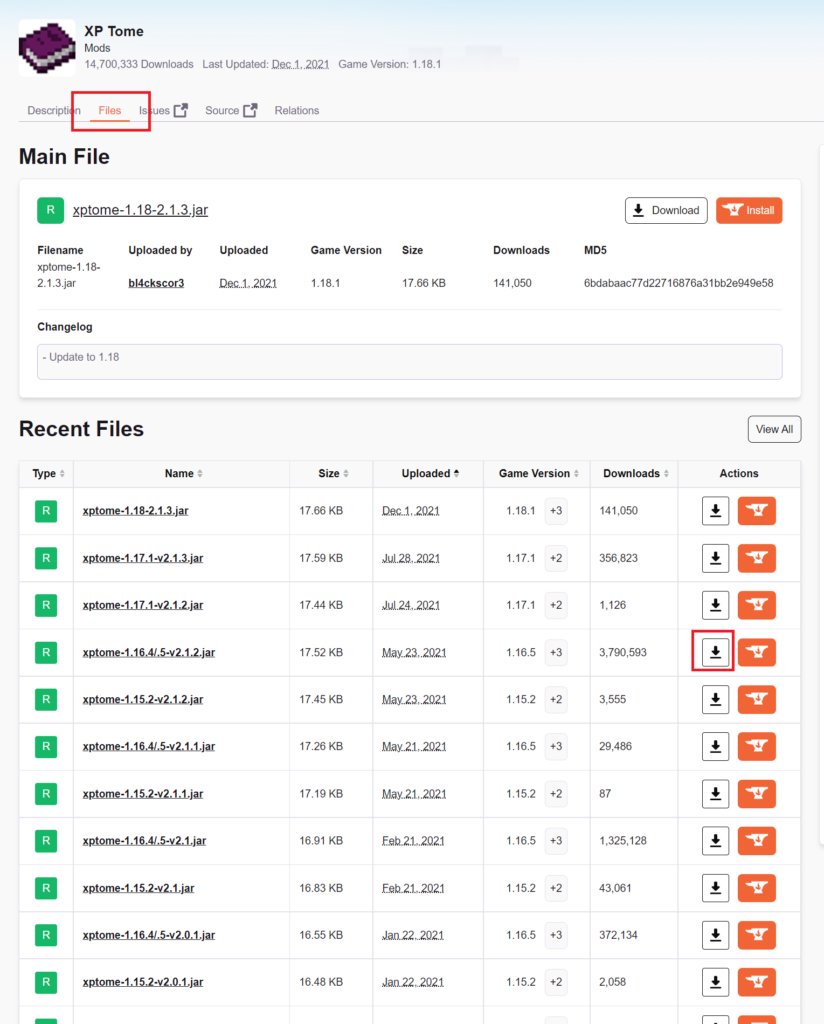The width and height of the screenshot is (824, 1024).
Task: Expand +2 versions on xptome-1.17.1-v2.1.2.jar row
Action: [x=556, y=605]
